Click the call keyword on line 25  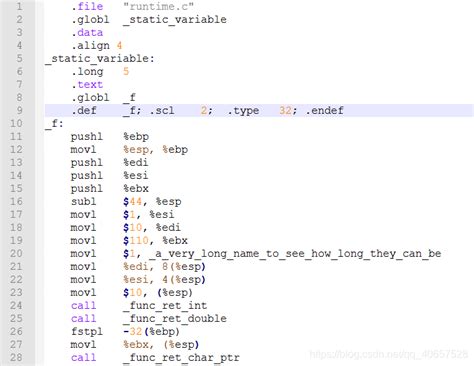[84, 318]
